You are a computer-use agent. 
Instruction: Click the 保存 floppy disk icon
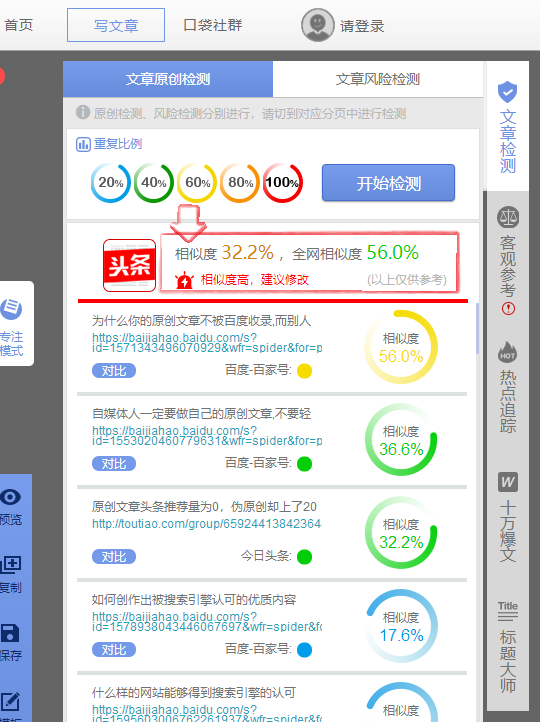10,633
